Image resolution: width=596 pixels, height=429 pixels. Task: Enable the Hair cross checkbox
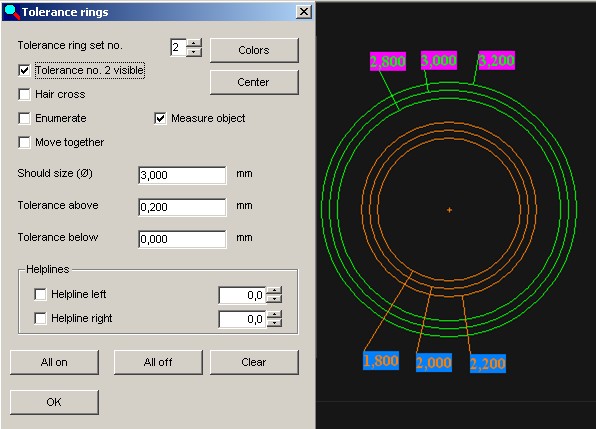pyautogui.click(x=24, y=94)
